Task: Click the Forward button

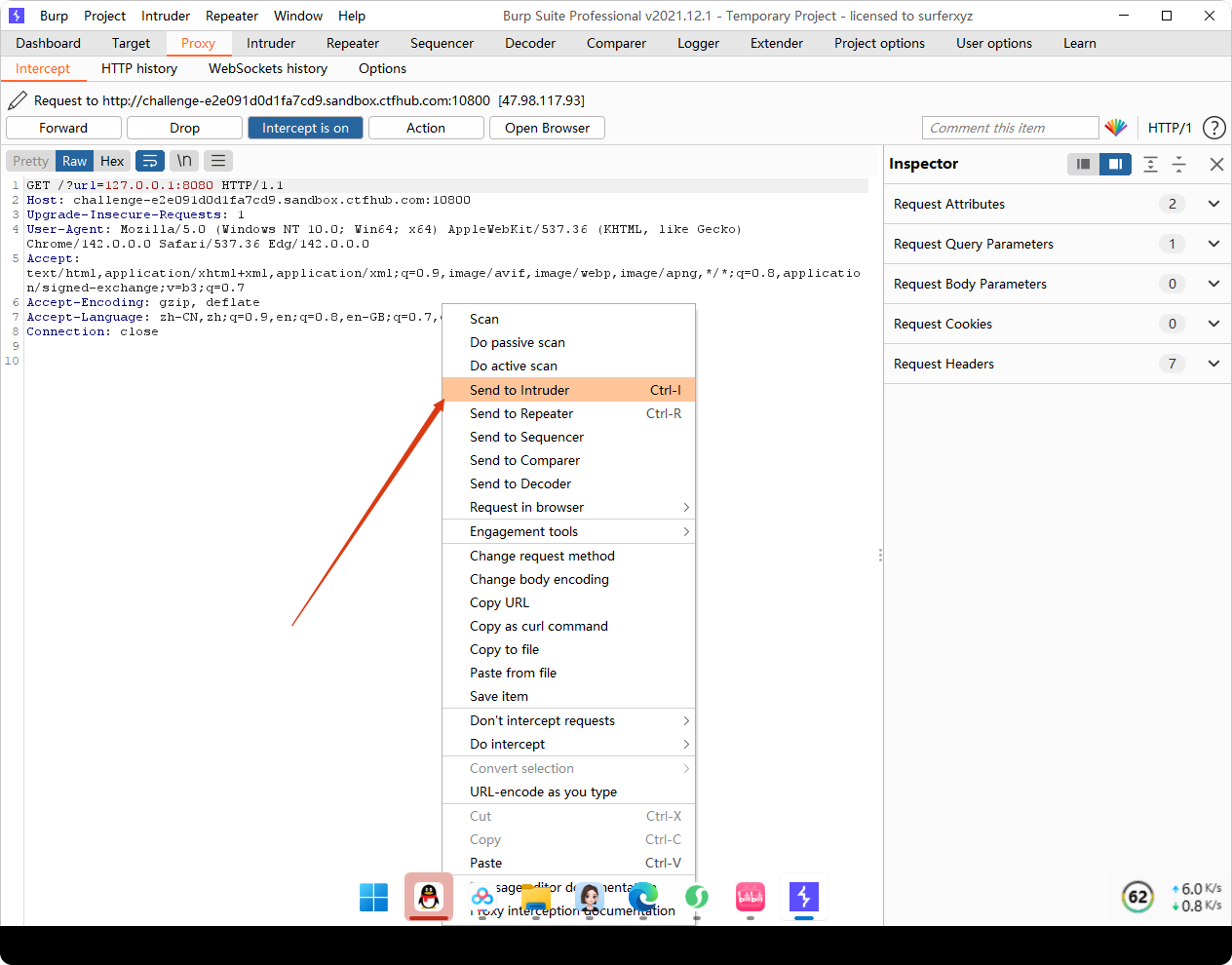Action: click(x=63, y=128)
